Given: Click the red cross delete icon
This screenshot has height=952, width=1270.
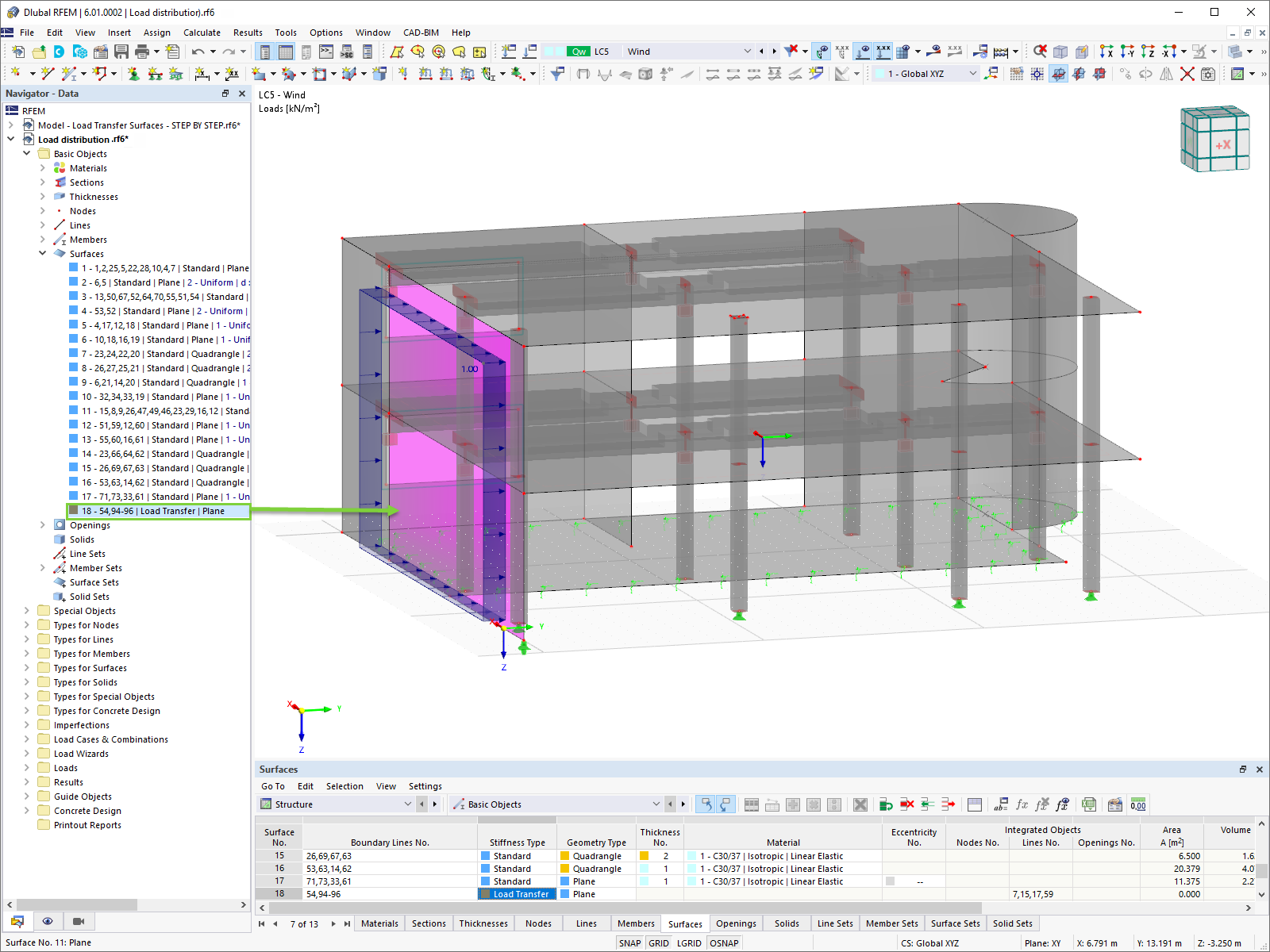Looking at the screenshot, I should [1187, 74].
